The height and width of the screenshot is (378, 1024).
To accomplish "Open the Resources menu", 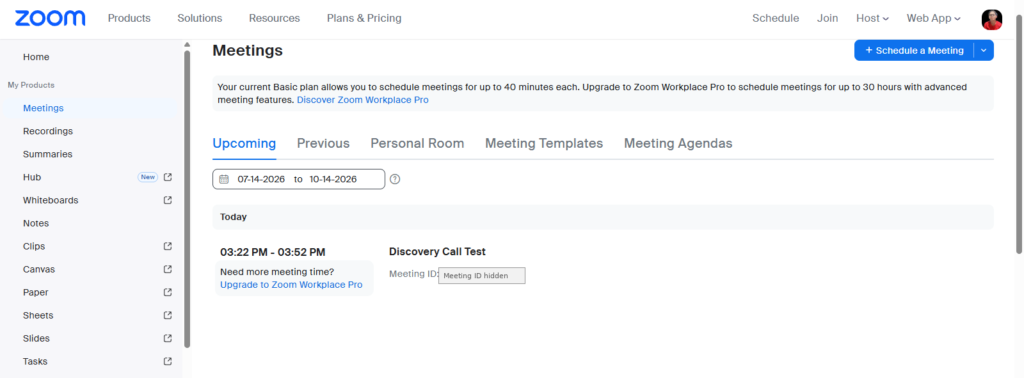I will click(274, 18).
